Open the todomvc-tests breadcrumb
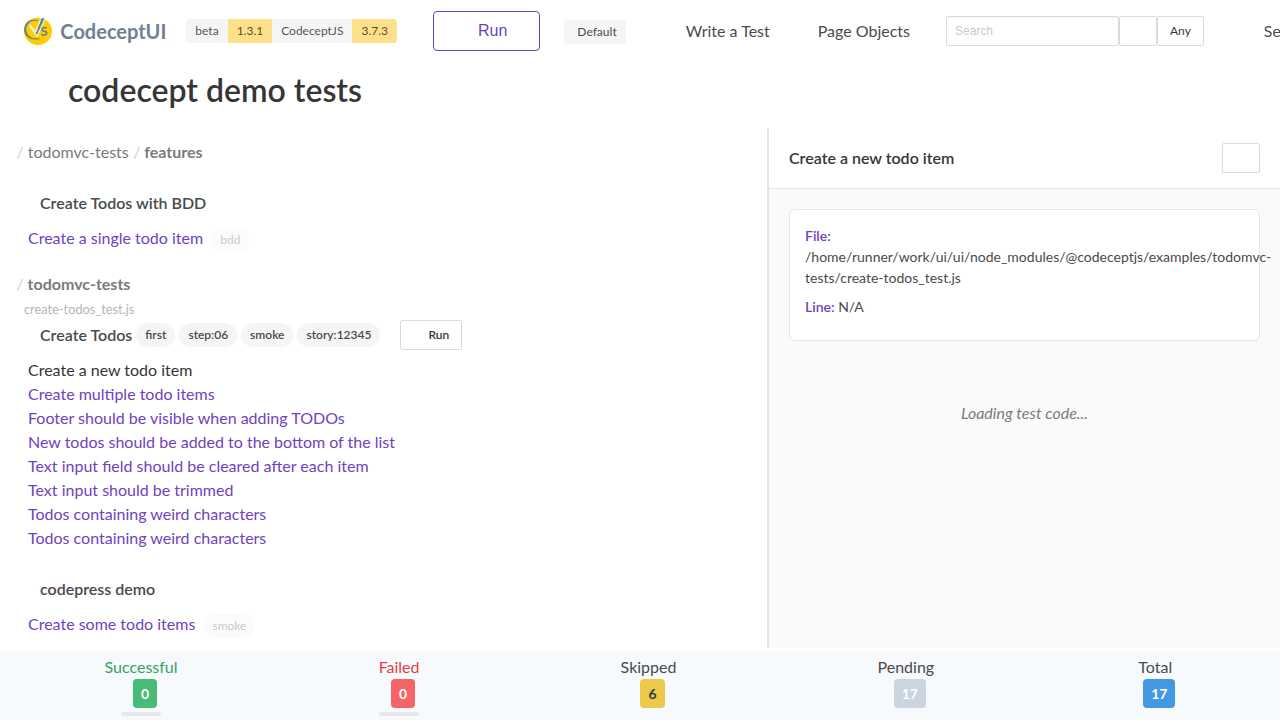 78,152
